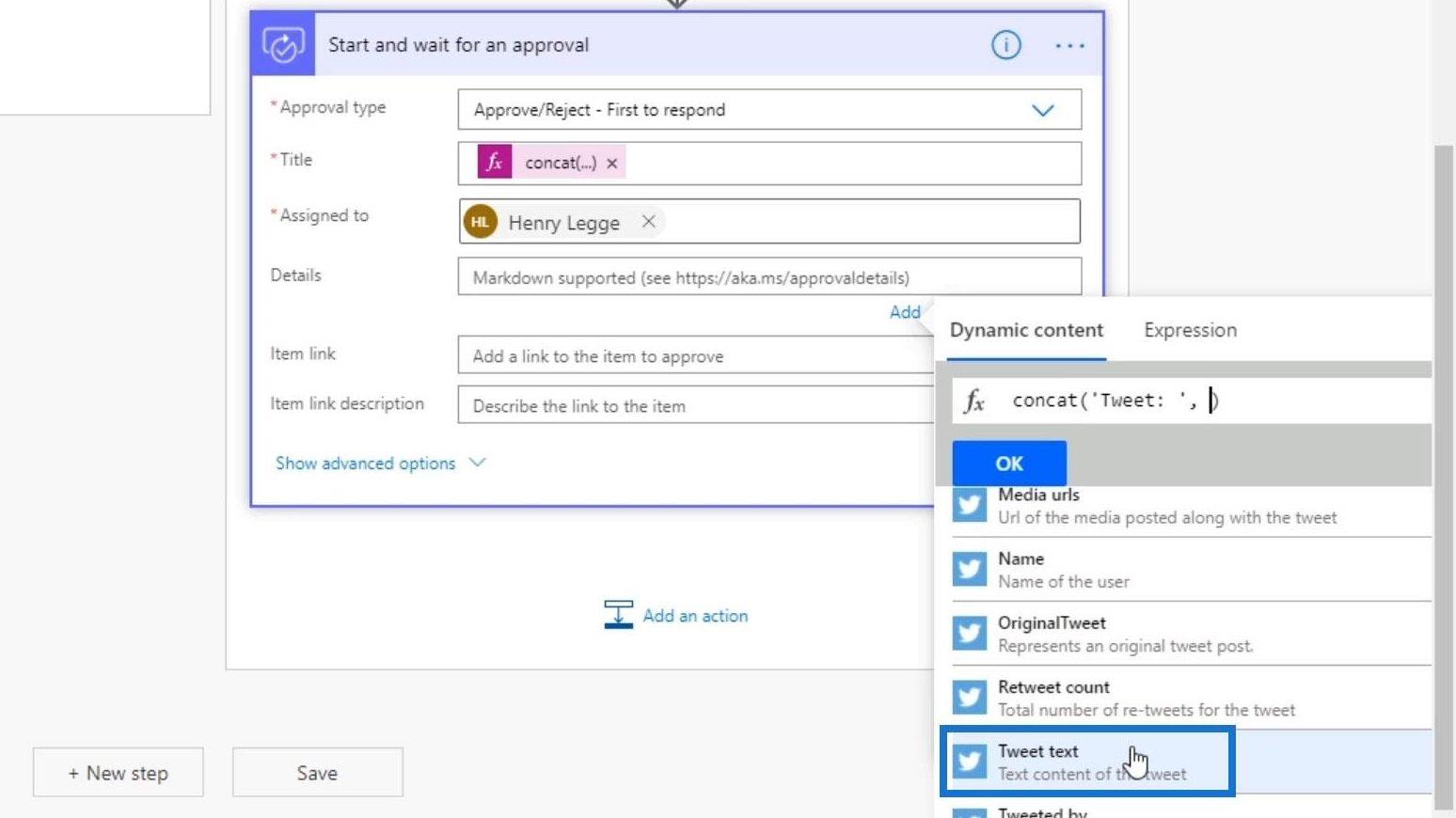
Task: Click the approval action icon in header
Action: click(283, 44)
